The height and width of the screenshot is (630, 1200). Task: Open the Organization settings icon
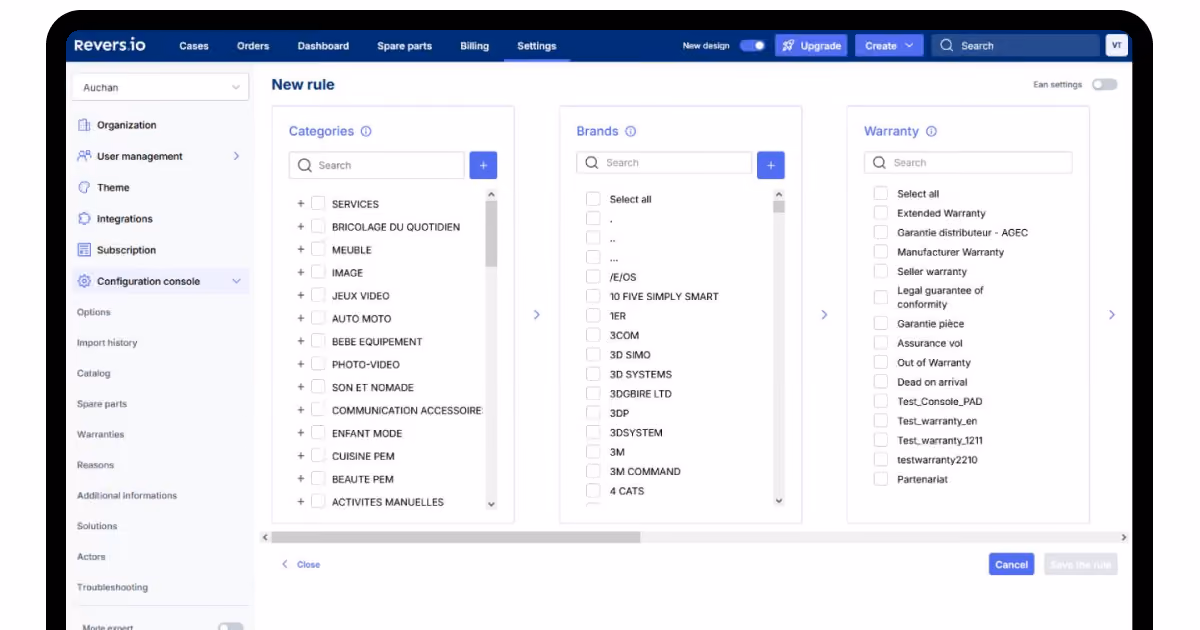coord(84,125)
